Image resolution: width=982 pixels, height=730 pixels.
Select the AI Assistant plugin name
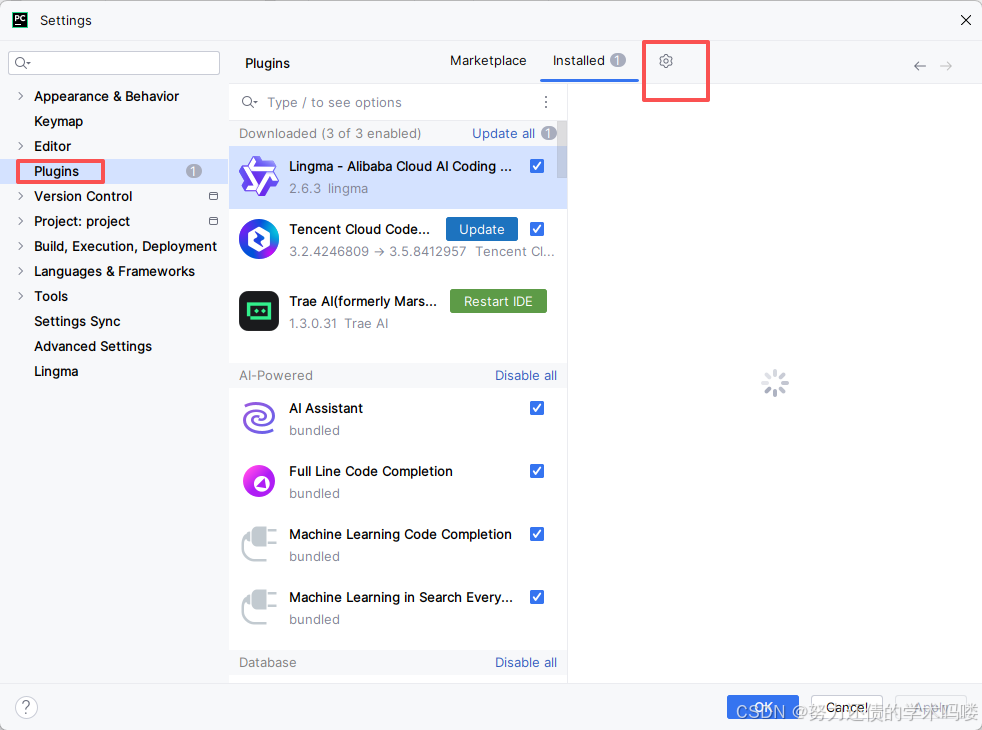[x=326, y=408]
